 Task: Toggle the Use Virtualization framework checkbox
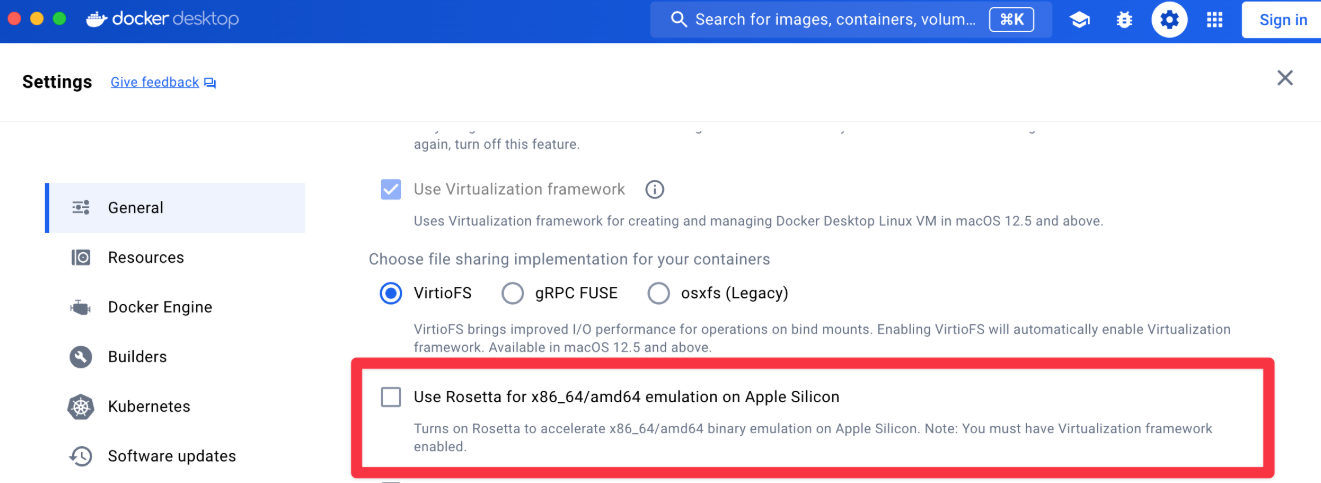point(391,189)
